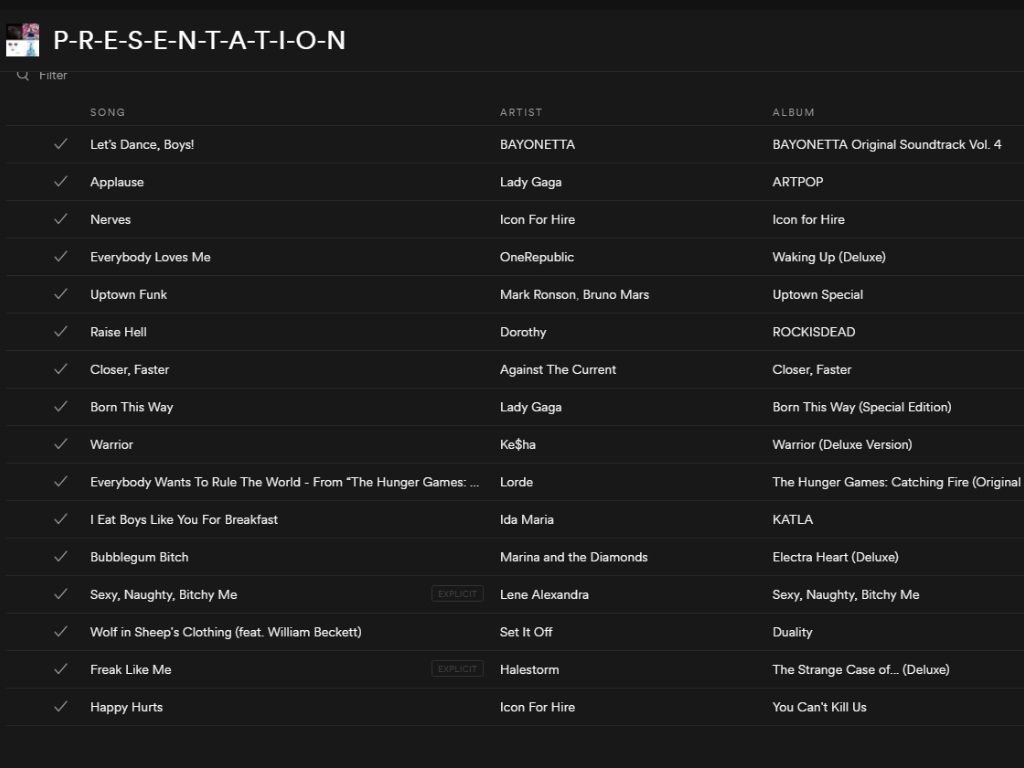The image size is (1024, 768).
Task: Toggle saved checkmark for Let's Dance, Boys!
Action: [61, 144]
